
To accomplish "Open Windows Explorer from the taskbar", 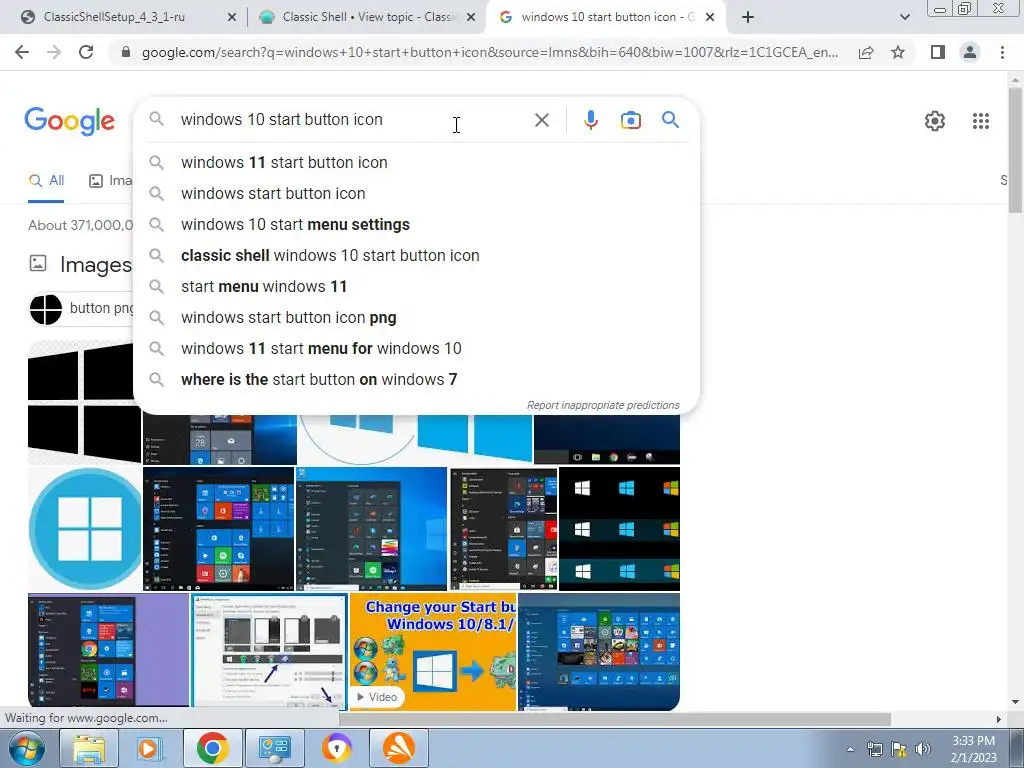I will point(89,748).
